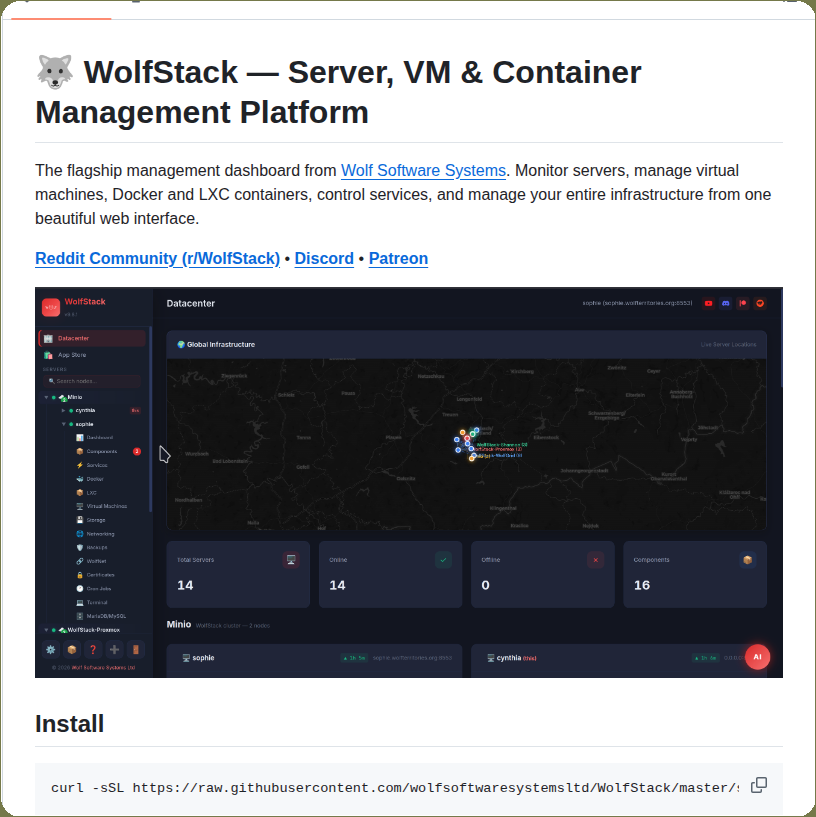This screenshot has width=816, height=817.
Task: Click the 'Minio' cluster section heading
Action: pyautogui.click(x=179, y=624)
